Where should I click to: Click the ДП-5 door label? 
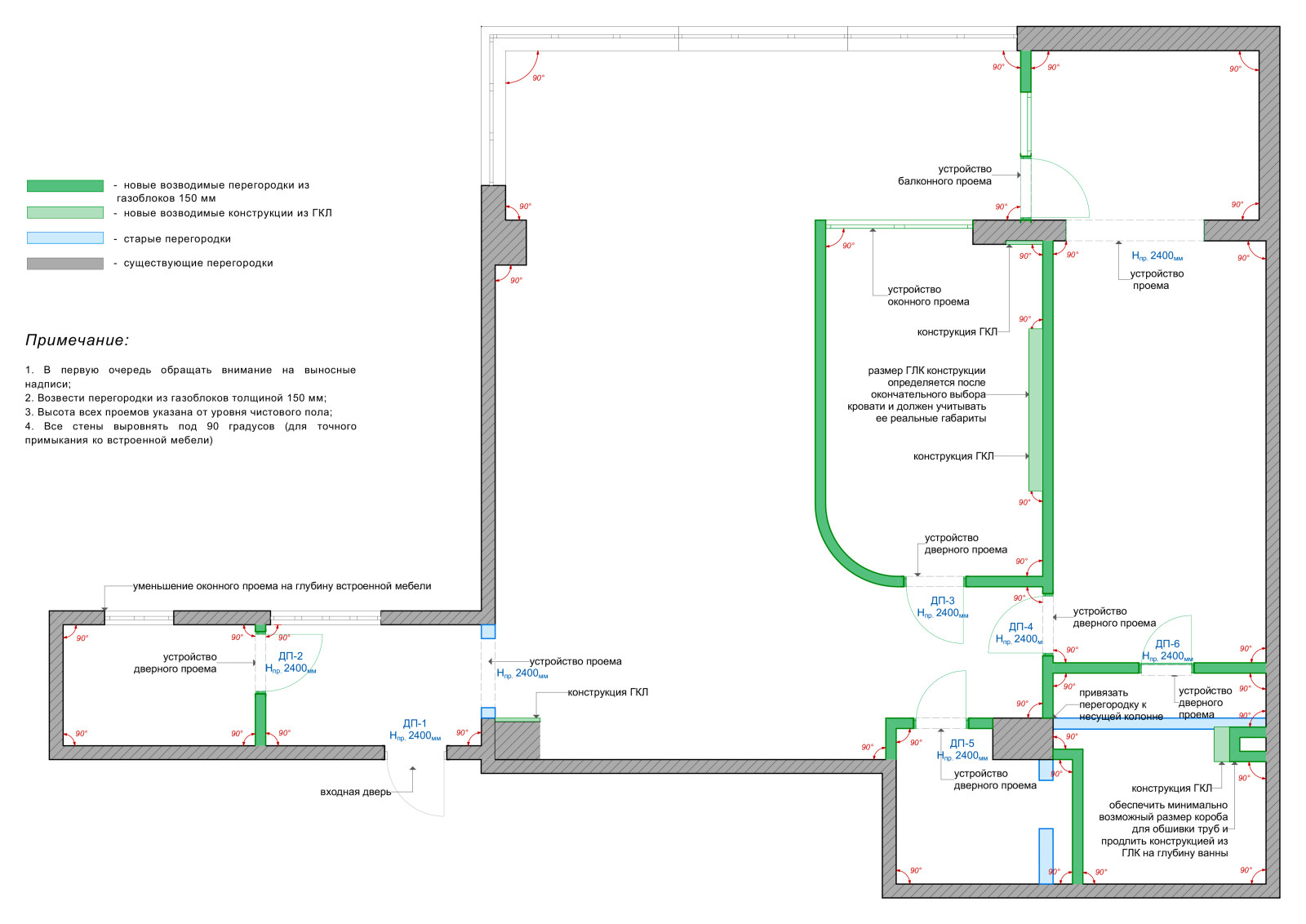point(962,744)
